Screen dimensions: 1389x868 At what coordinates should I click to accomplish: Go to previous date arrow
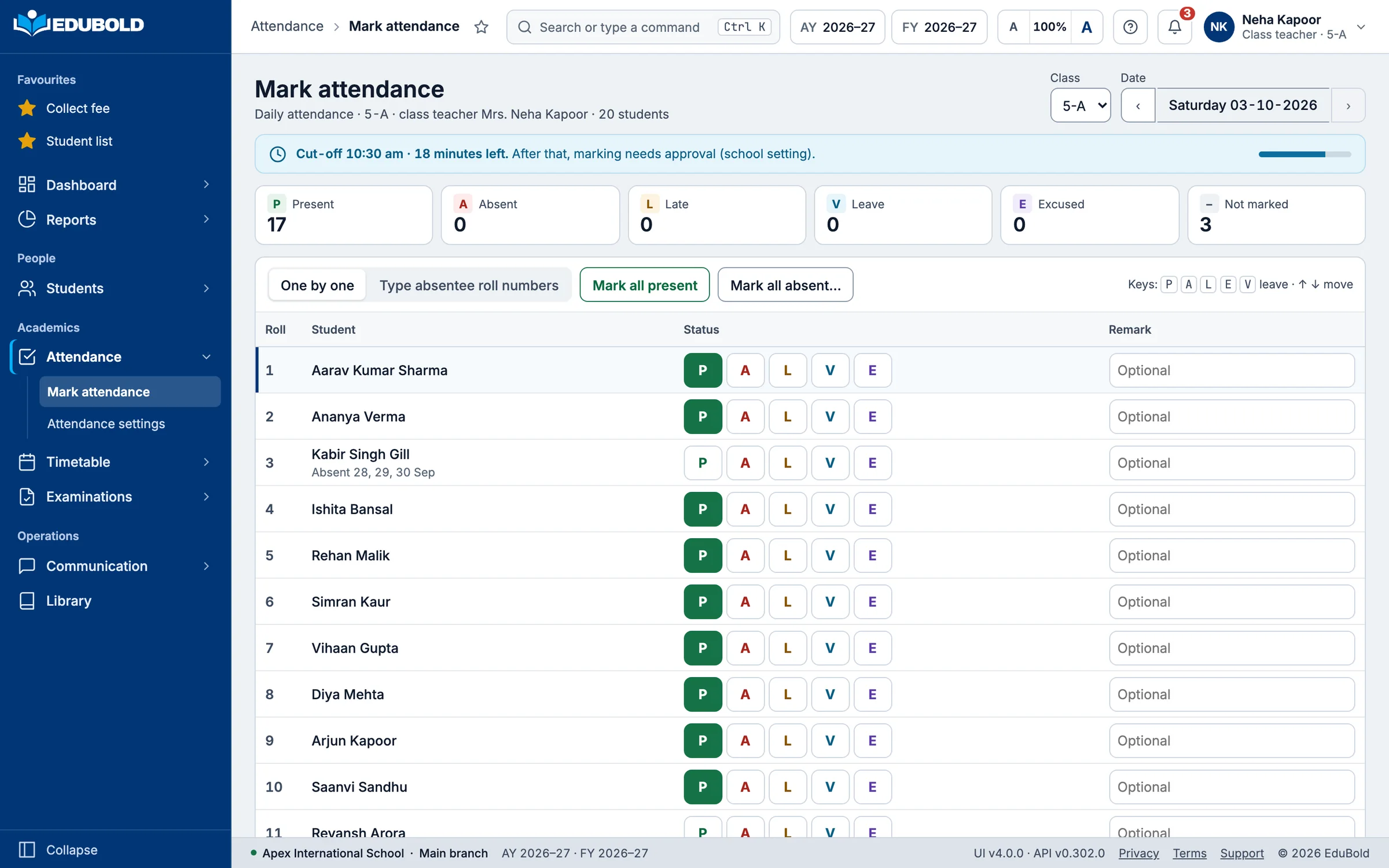tap(1138, 105)
